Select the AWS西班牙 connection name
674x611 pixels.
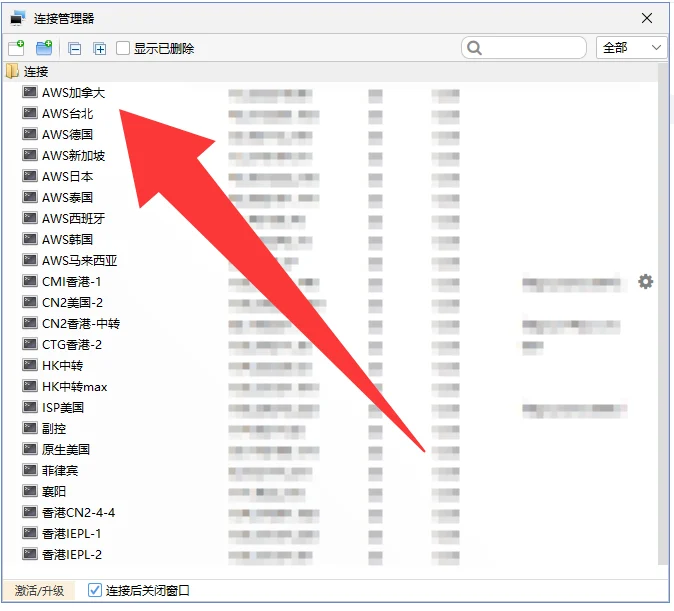coord(74,218)
